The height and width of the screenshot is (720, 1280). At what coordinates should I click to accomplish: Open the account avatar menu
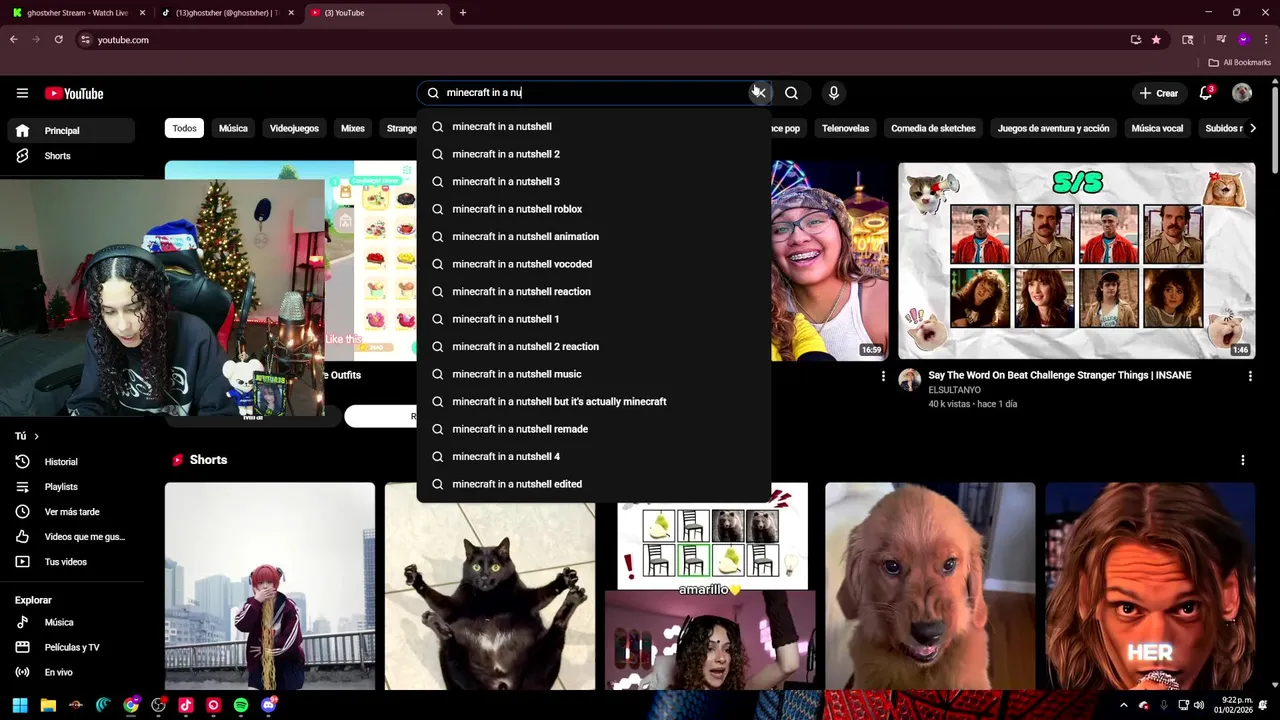click(1242, 93)
